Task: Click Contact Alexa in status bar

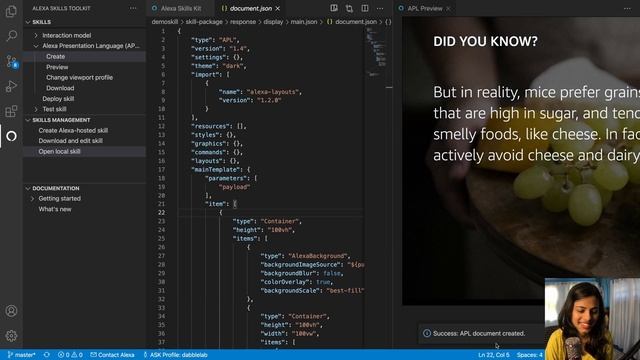Action: pos(112,355)
